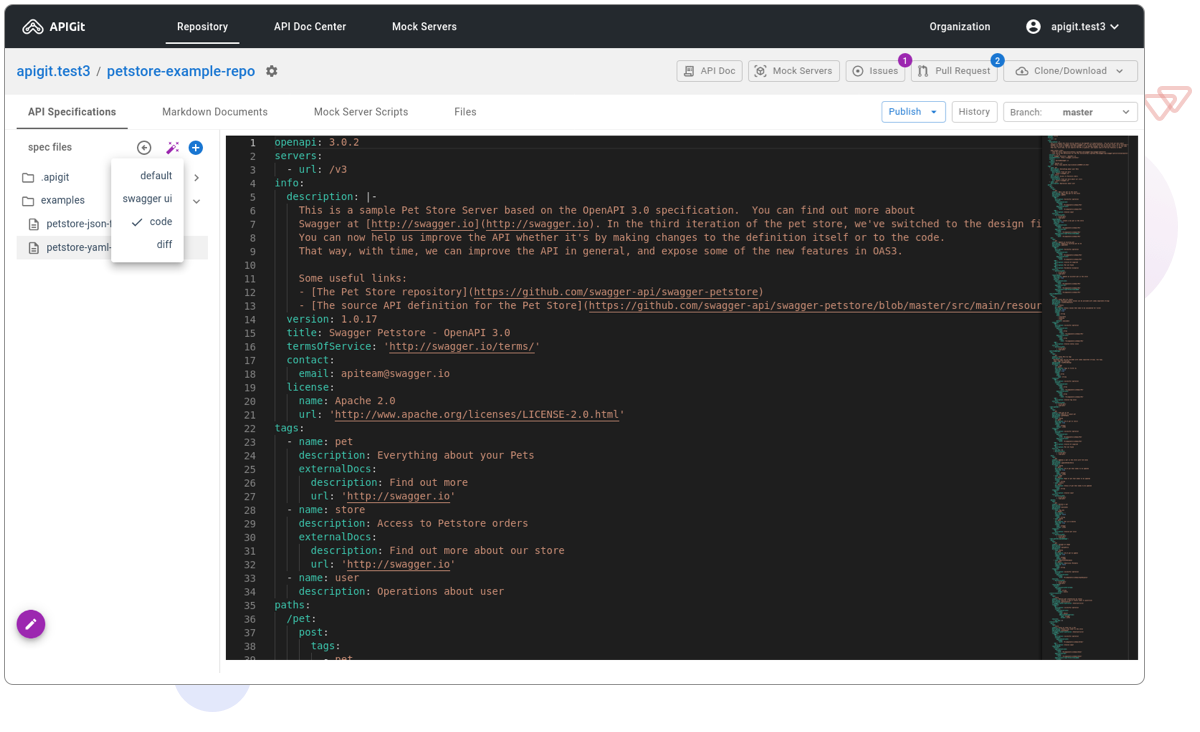Click the swagger.io/terms URL in code
This screenshot has width=1200, height=732.
463,346
